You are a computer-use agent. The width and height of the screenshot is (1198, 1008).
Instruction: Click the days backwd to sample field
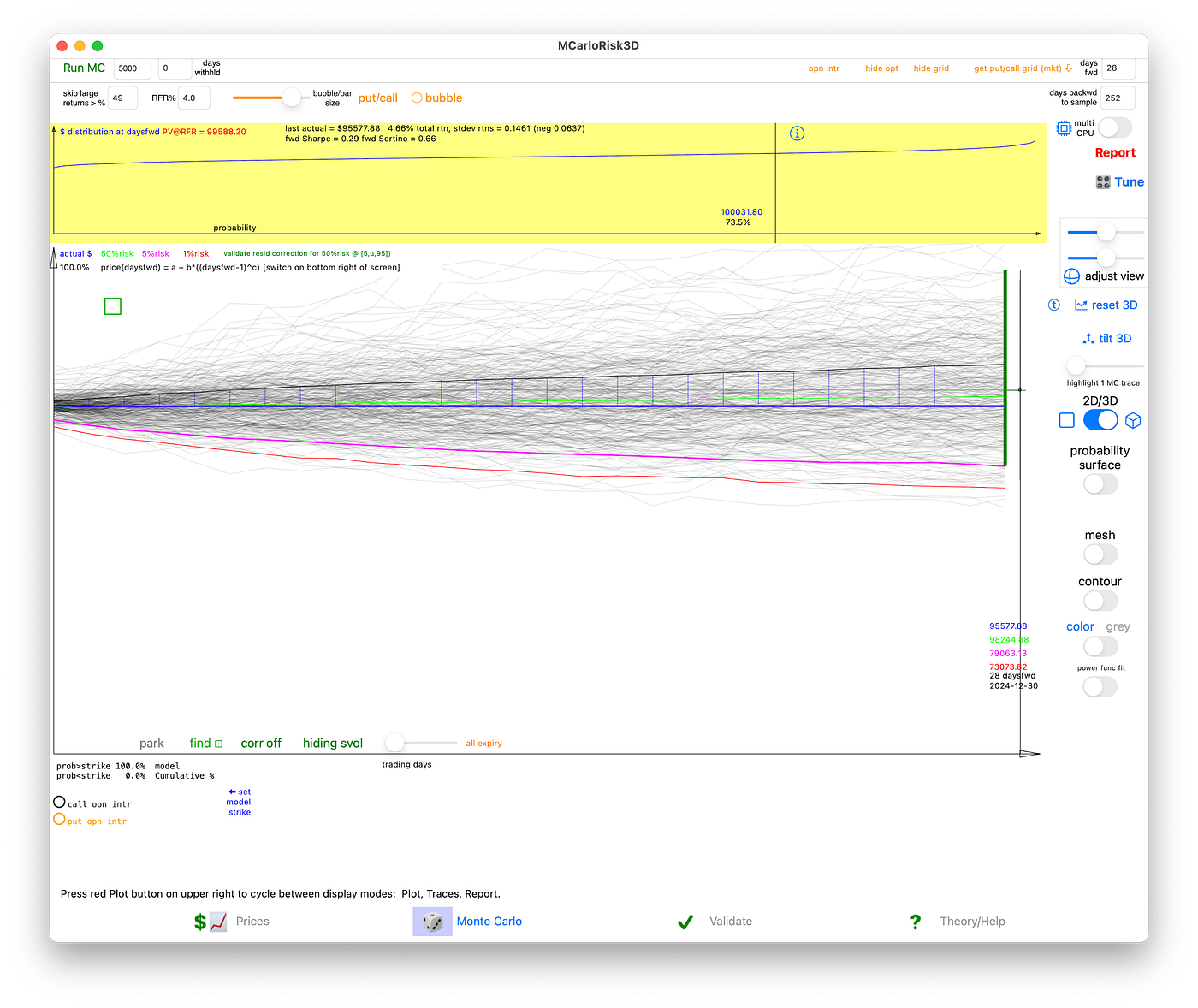pos(1118,98)
